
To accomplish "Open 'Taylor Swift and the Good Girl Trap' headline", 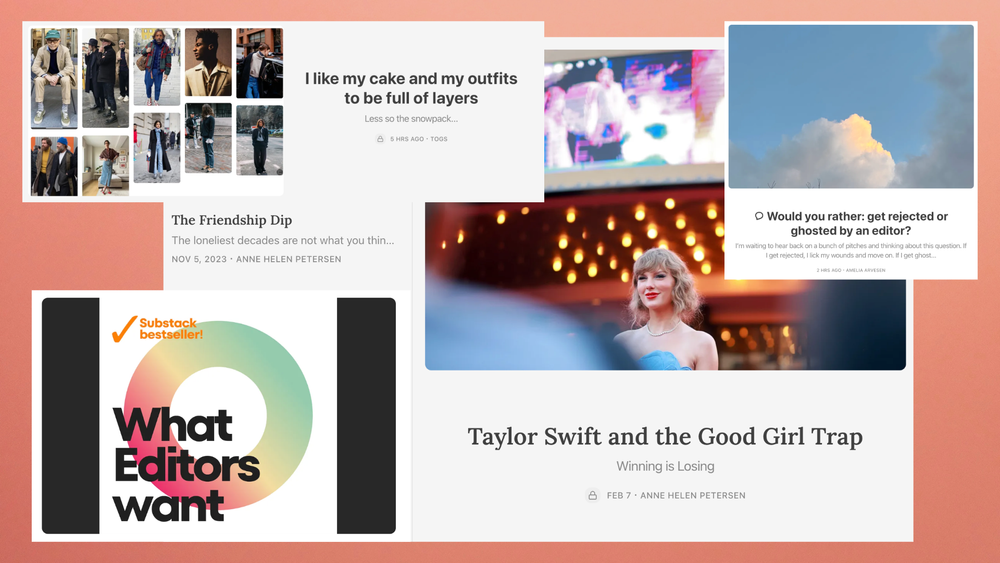I will click(665, 437).
